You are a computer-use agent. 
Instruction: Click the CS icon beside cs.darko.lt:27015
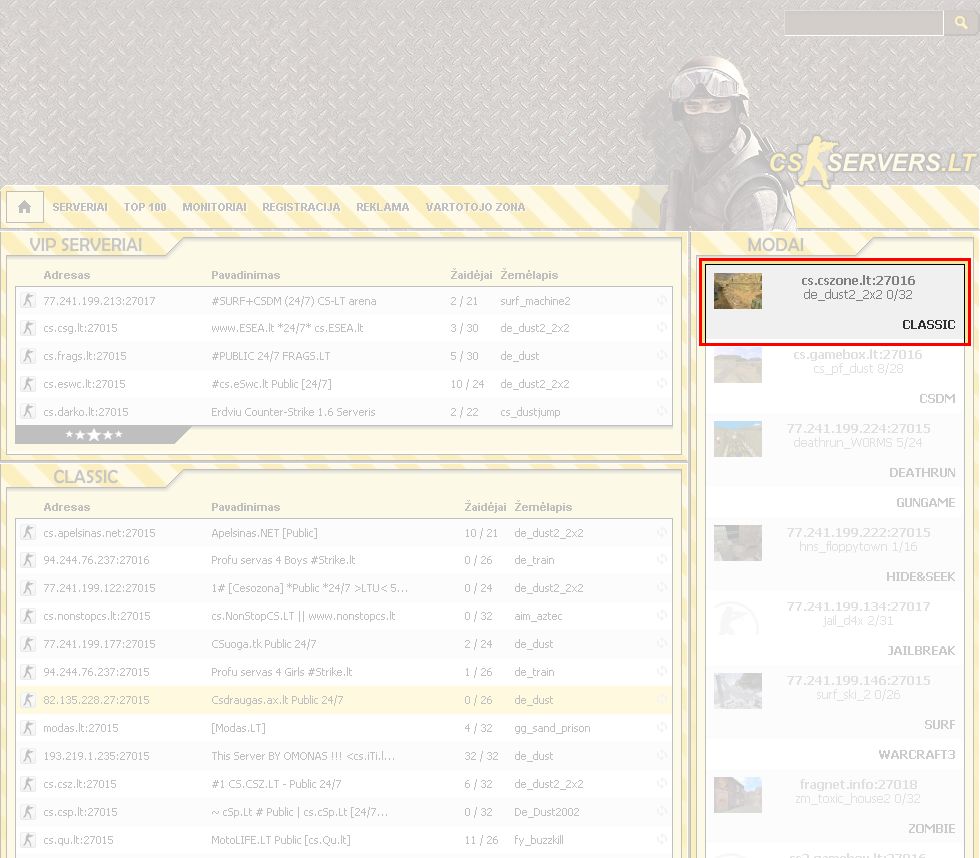[x=28, y=412]
